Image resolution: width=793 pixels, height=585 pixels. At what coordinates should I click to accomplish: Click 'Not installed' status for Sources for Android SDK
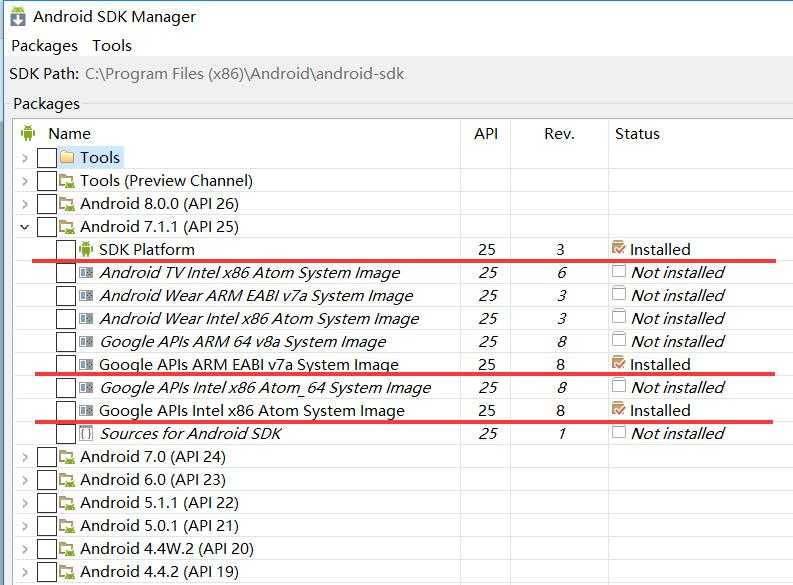(678, 433)
